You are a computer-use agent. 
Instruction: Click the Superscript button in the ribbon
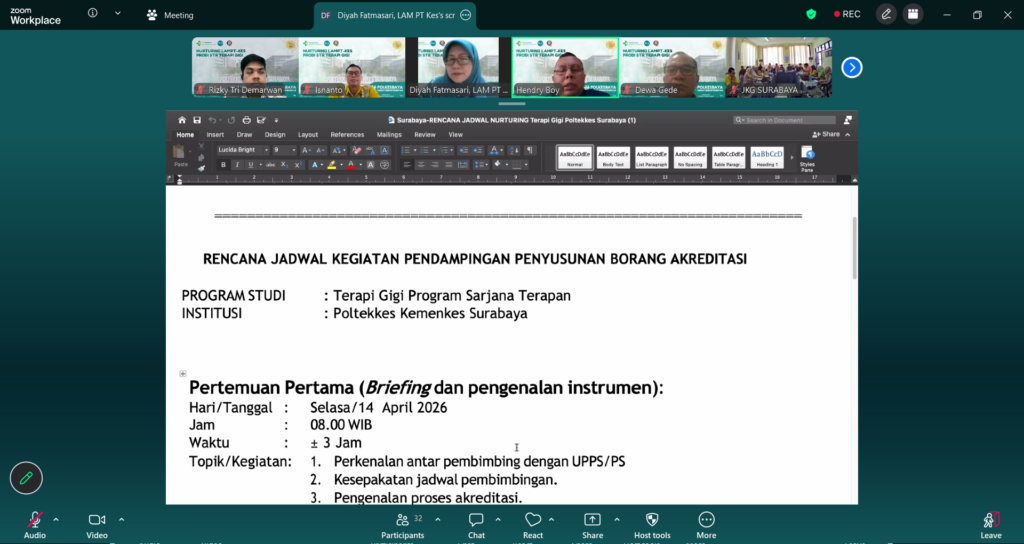pos(298,165)
